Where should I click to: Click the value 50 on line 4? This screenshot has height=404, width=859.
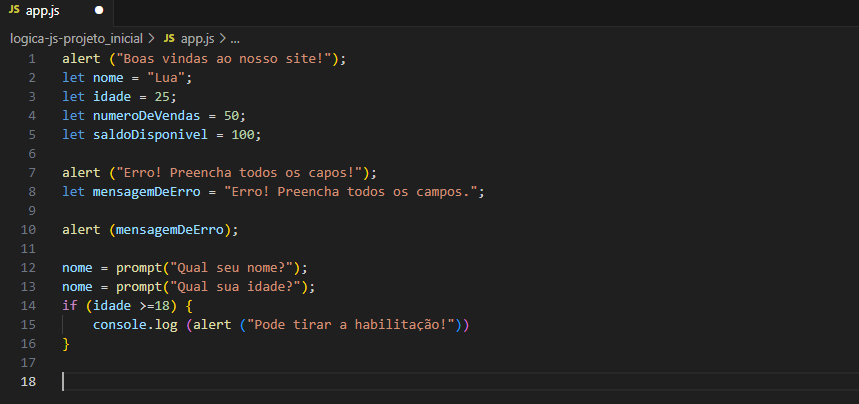[x=231, y=116]
